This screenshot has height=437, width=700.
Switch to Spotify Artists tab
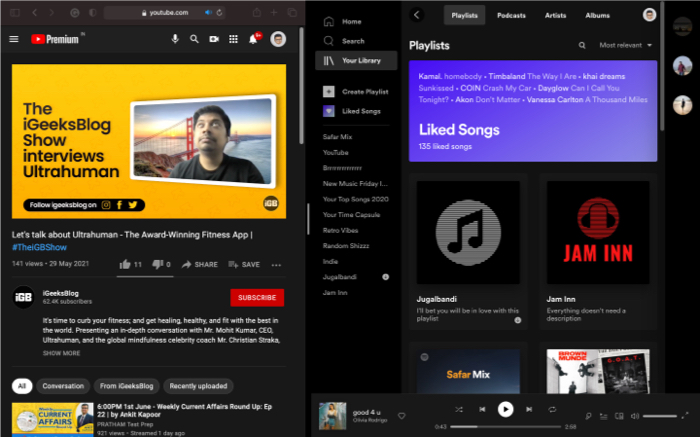pos(555,15)
